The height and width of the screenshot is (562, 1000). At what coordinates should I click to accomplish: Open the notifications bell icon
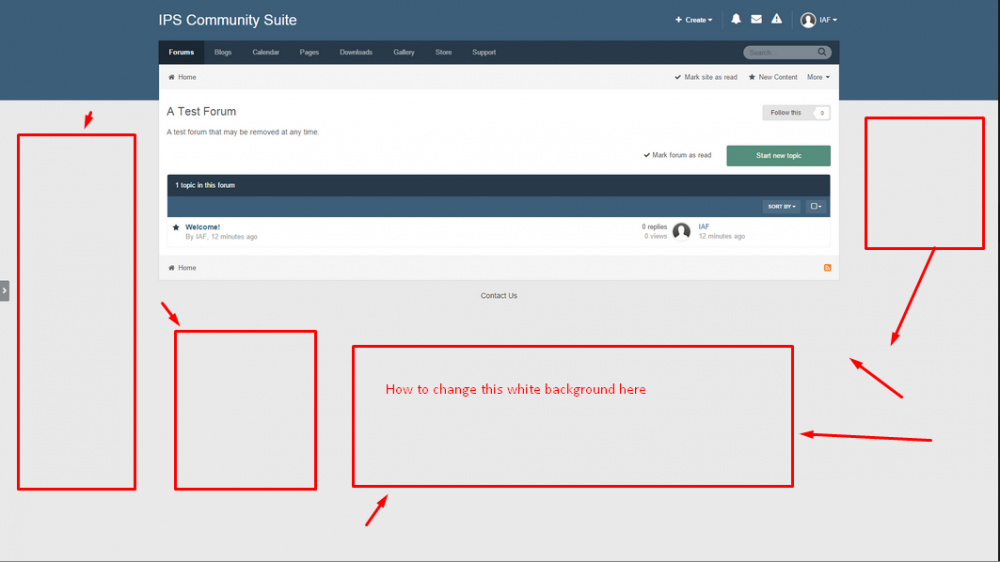pyautogui.click(x=736, y=19)
